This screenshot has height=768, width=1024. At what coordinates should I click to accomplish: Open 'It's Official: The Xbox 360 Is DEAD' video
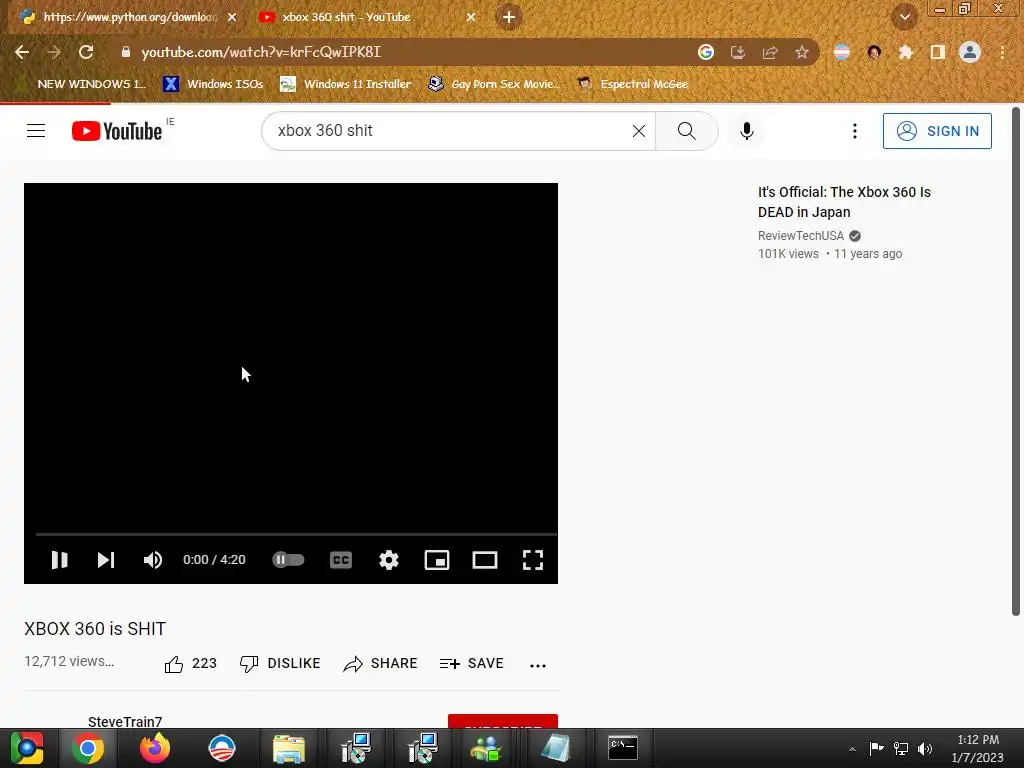point(844,202)
